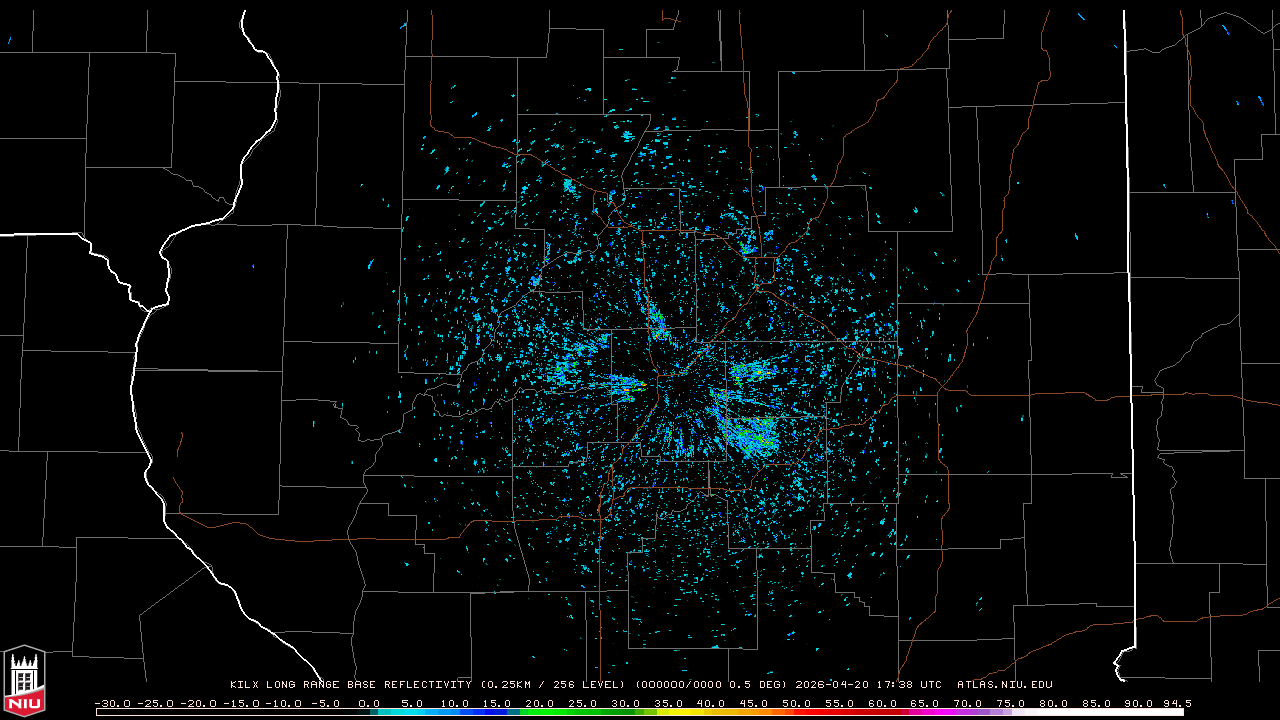
Task: Click the 50.0 label on the reflectivity scale
Action: tap(797, 703)
